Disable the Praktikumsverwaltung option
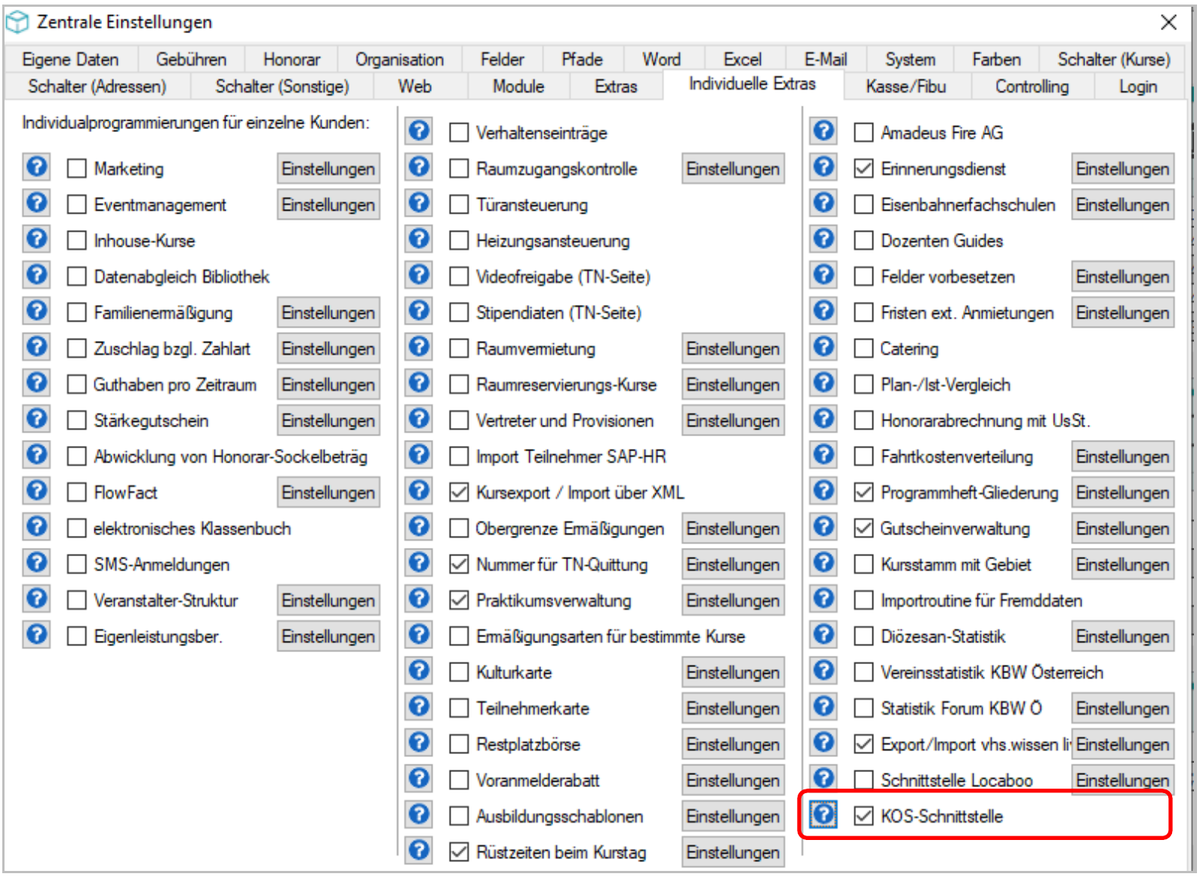1200x883 pixels. point(460,601)
